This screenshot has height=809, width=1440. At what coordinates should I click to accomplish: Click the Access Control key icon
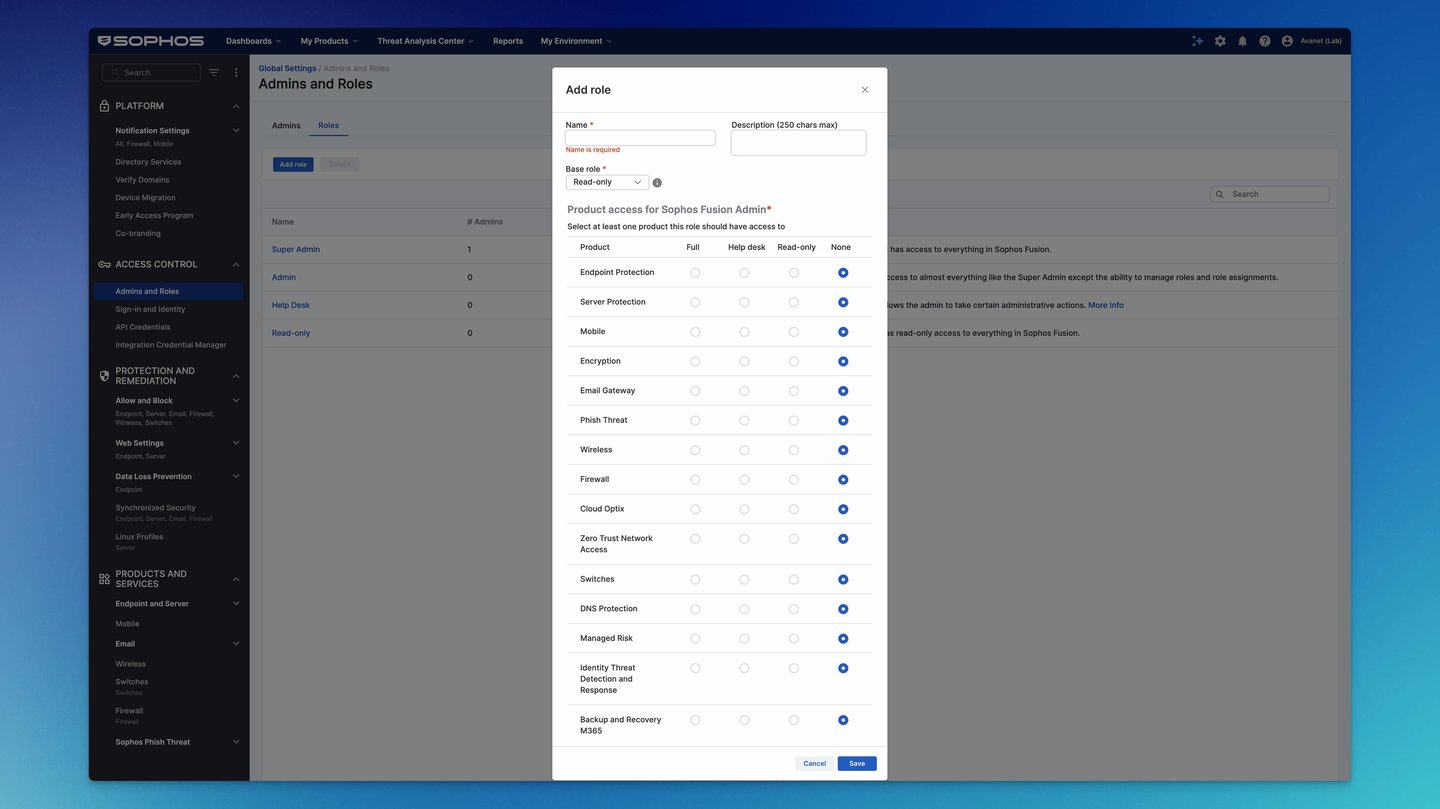point(105,265)
